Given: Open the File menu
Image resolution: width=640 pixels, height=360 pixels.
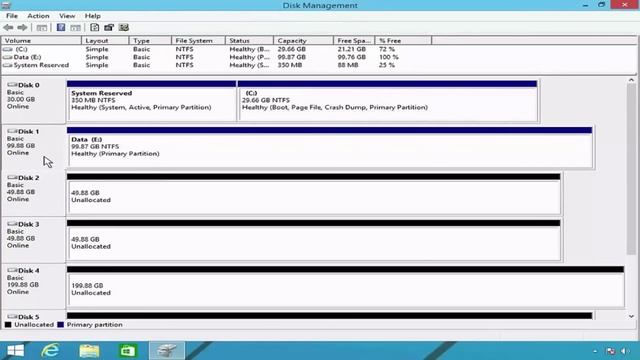Looking at the screenshot, I should pyautogui.click(x=12, y=16).
